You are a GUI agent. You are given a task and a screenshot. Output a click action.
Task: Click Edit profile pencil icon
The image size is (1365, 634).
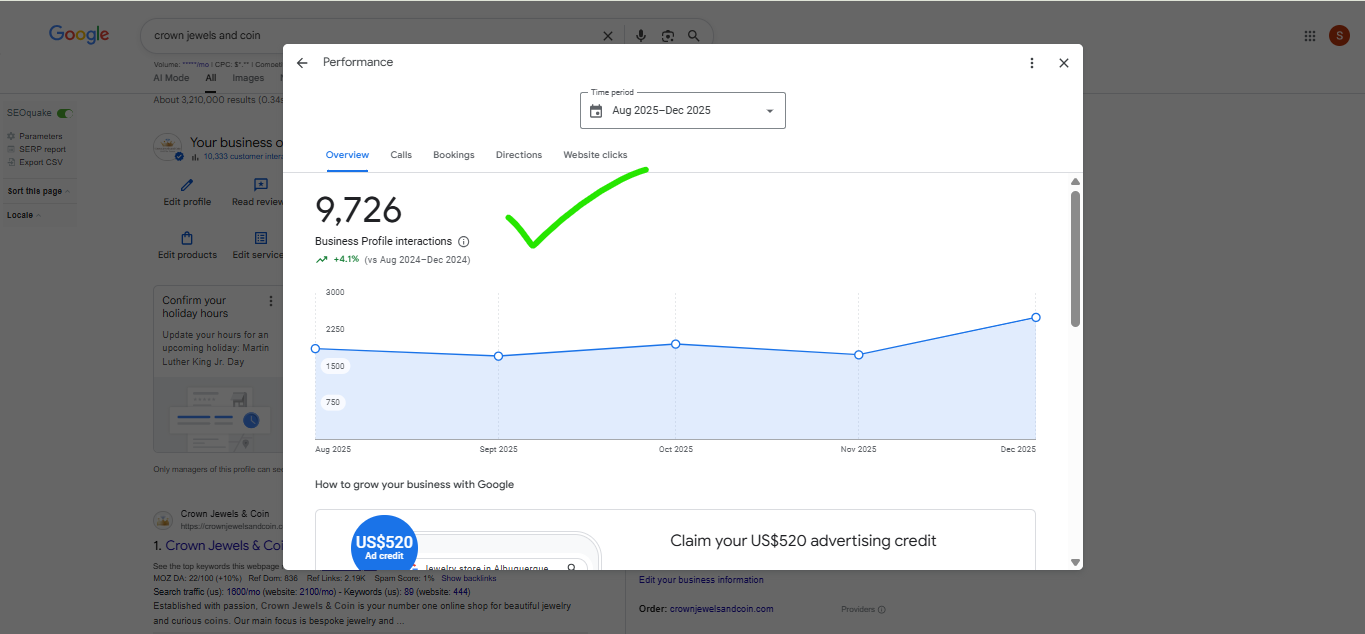tap(187, 185)
